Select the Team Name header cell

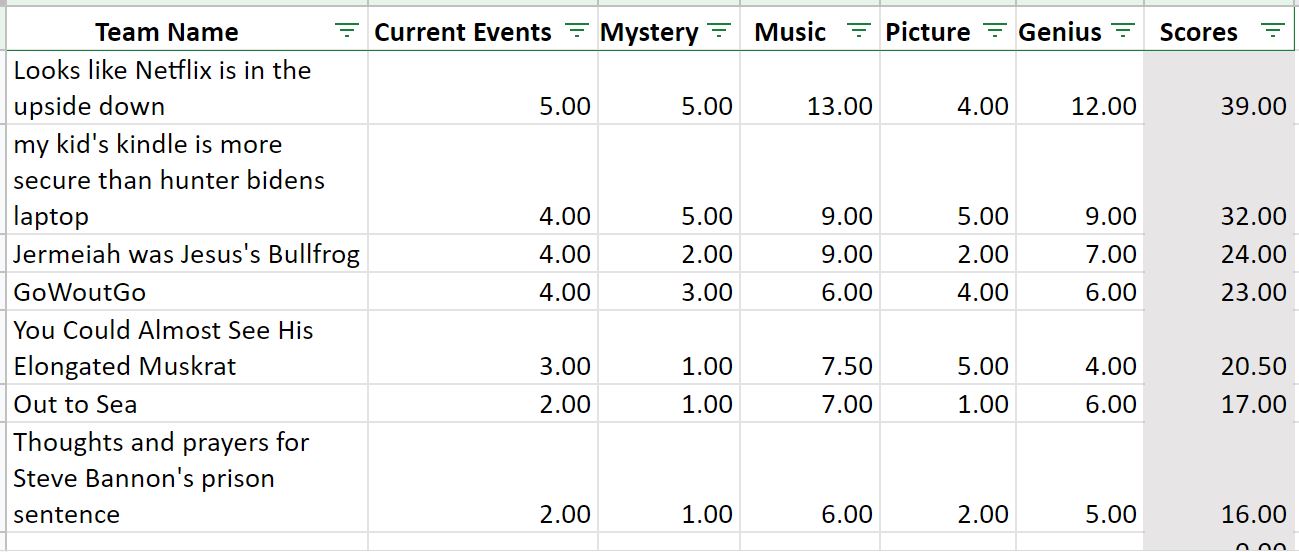[x=187, y=32]
